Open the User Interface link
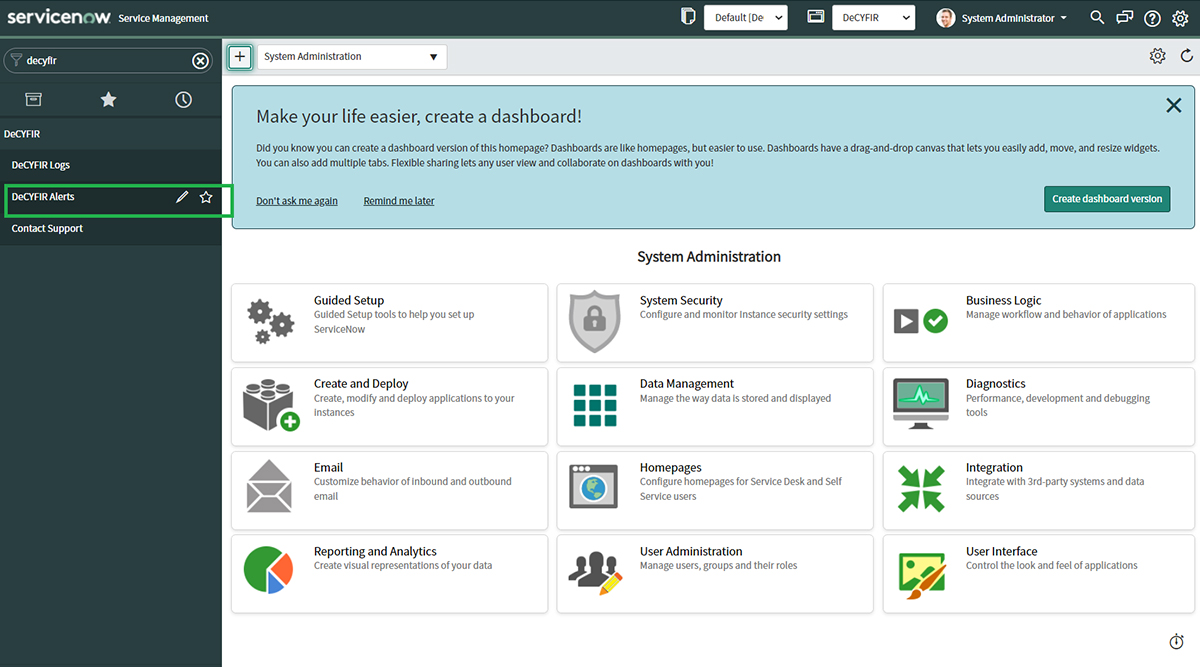Image resolution: width=1200 pixels, height=667 pixels. tap(1002, 552)
